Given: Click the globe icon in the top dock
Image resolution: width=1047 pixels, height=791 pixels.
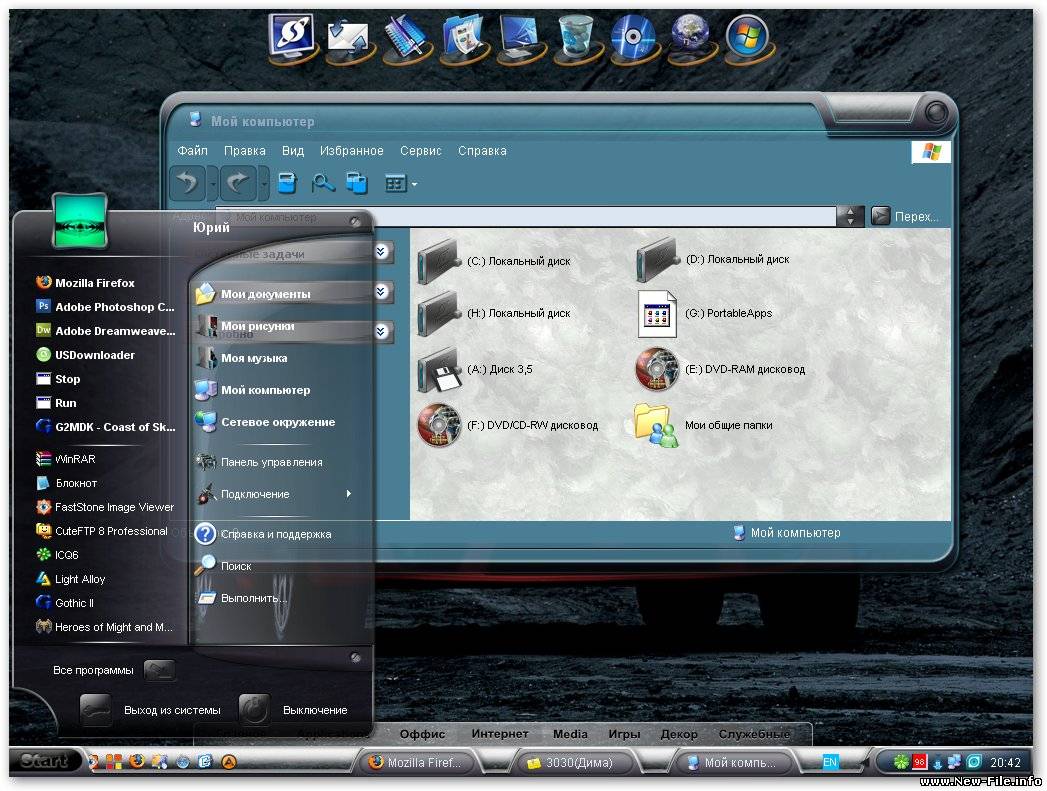Looking at the screenshot, I should click(690, 37).
